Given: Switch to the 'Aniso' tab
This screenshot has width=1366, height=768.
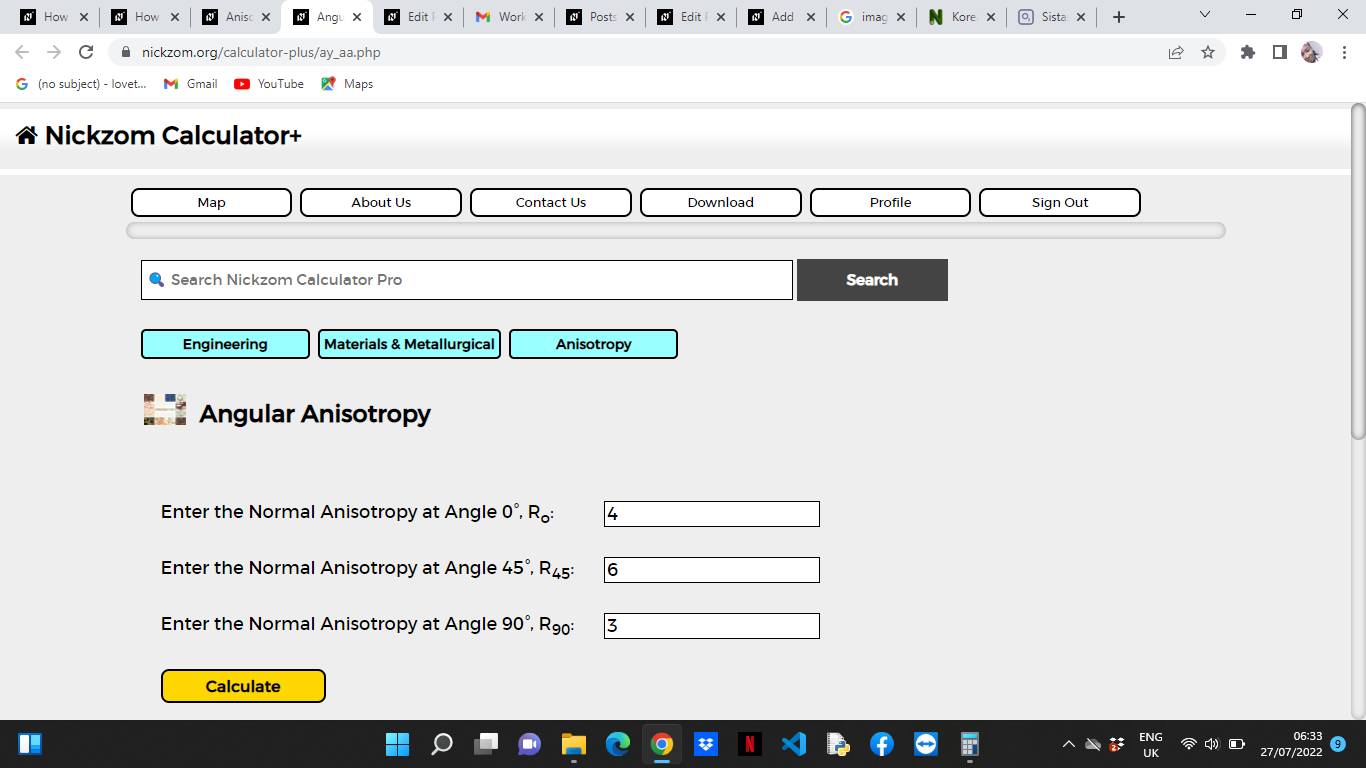Looking at the screenshot, I should point(236,17).
